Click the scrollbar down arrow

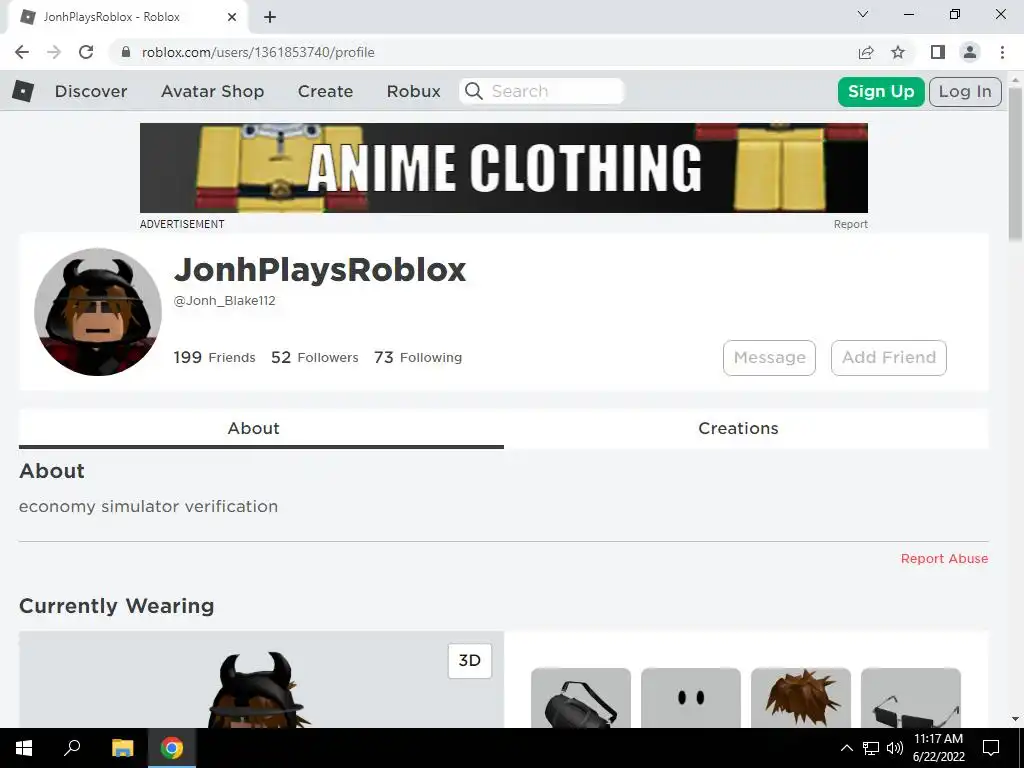click(x=1015, y=719)
